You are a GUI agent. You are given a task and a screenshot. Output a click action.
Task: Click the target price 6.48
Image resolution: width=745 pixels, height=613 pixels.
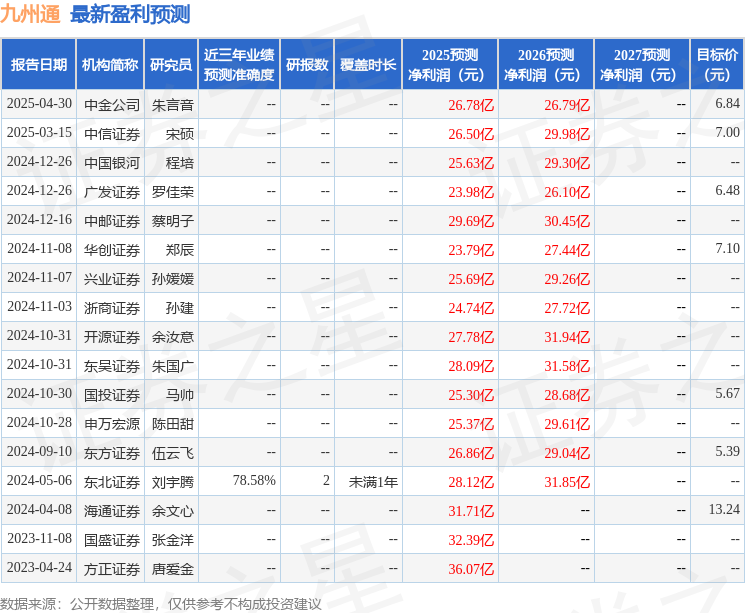[x=727, y=191]
